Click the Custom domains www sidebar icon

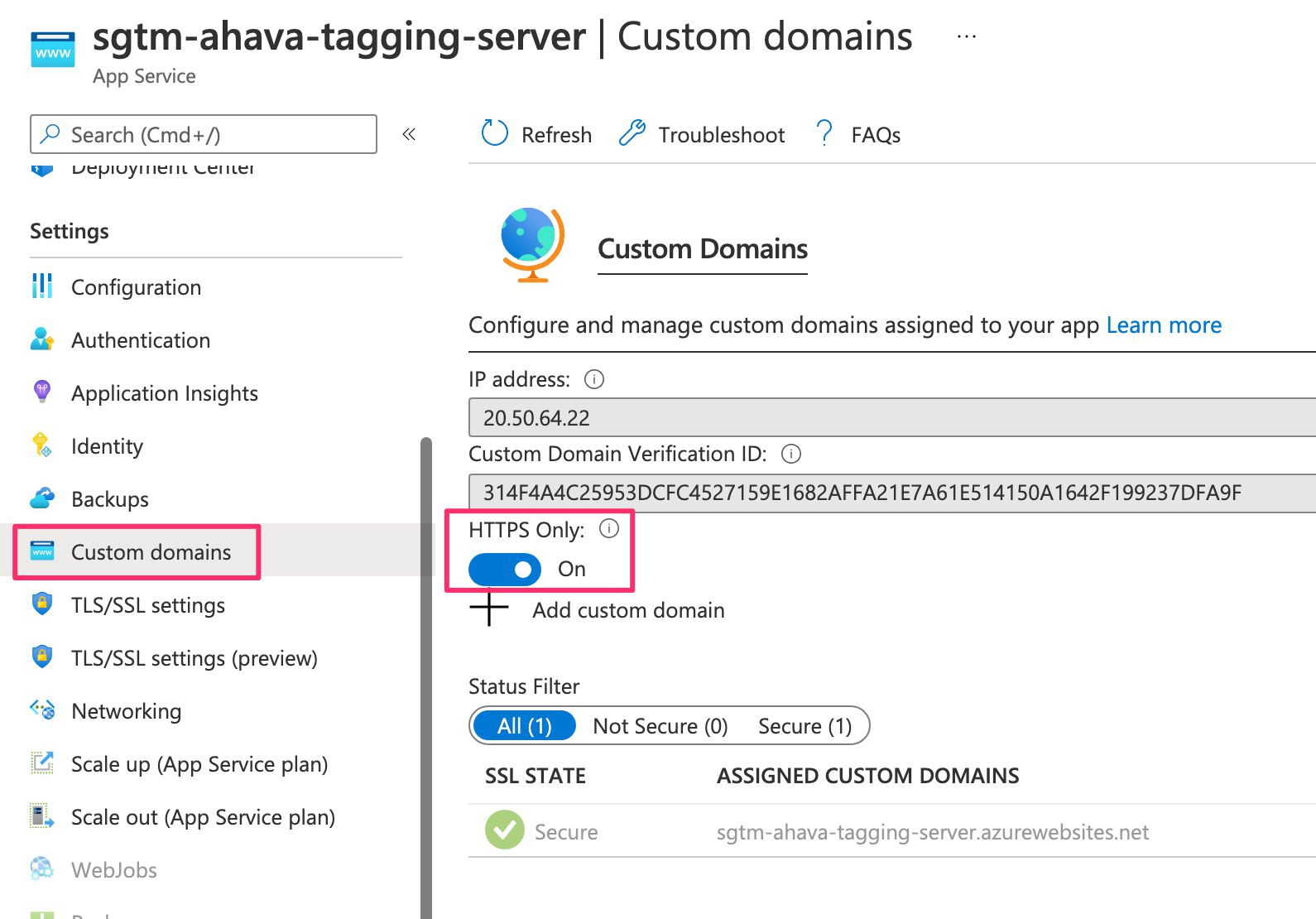[42, 551]
